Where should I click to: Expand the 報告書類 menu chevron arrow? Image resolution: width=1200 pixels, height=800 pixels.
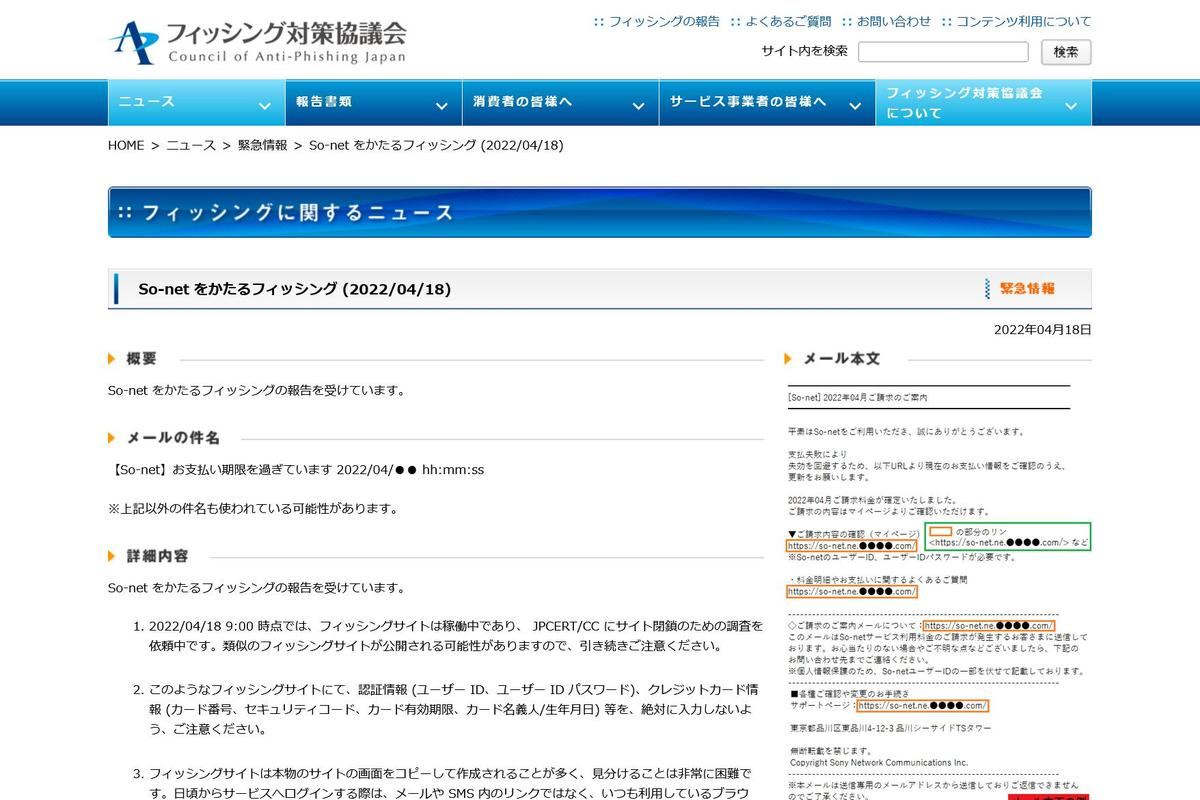(441, 106)
